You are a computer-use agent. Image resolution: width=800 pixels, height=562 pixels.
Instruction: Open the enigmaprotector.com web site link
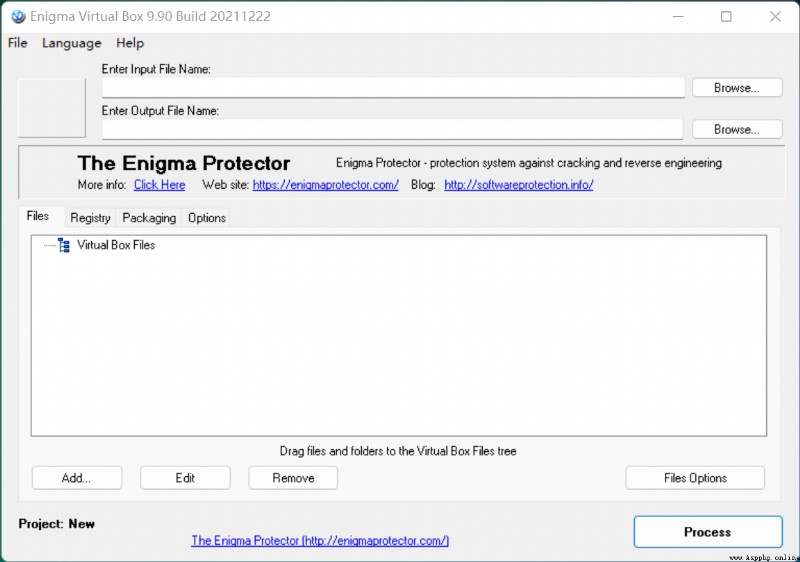326,185
